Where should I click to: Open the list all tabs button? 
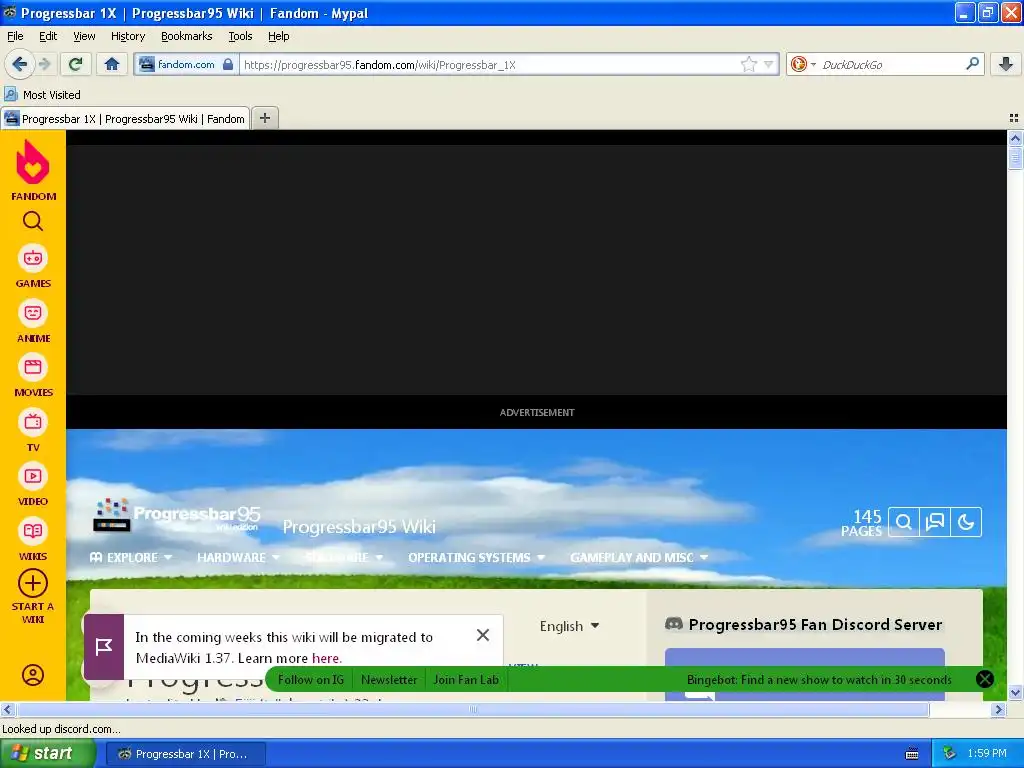click(1014, 118)
